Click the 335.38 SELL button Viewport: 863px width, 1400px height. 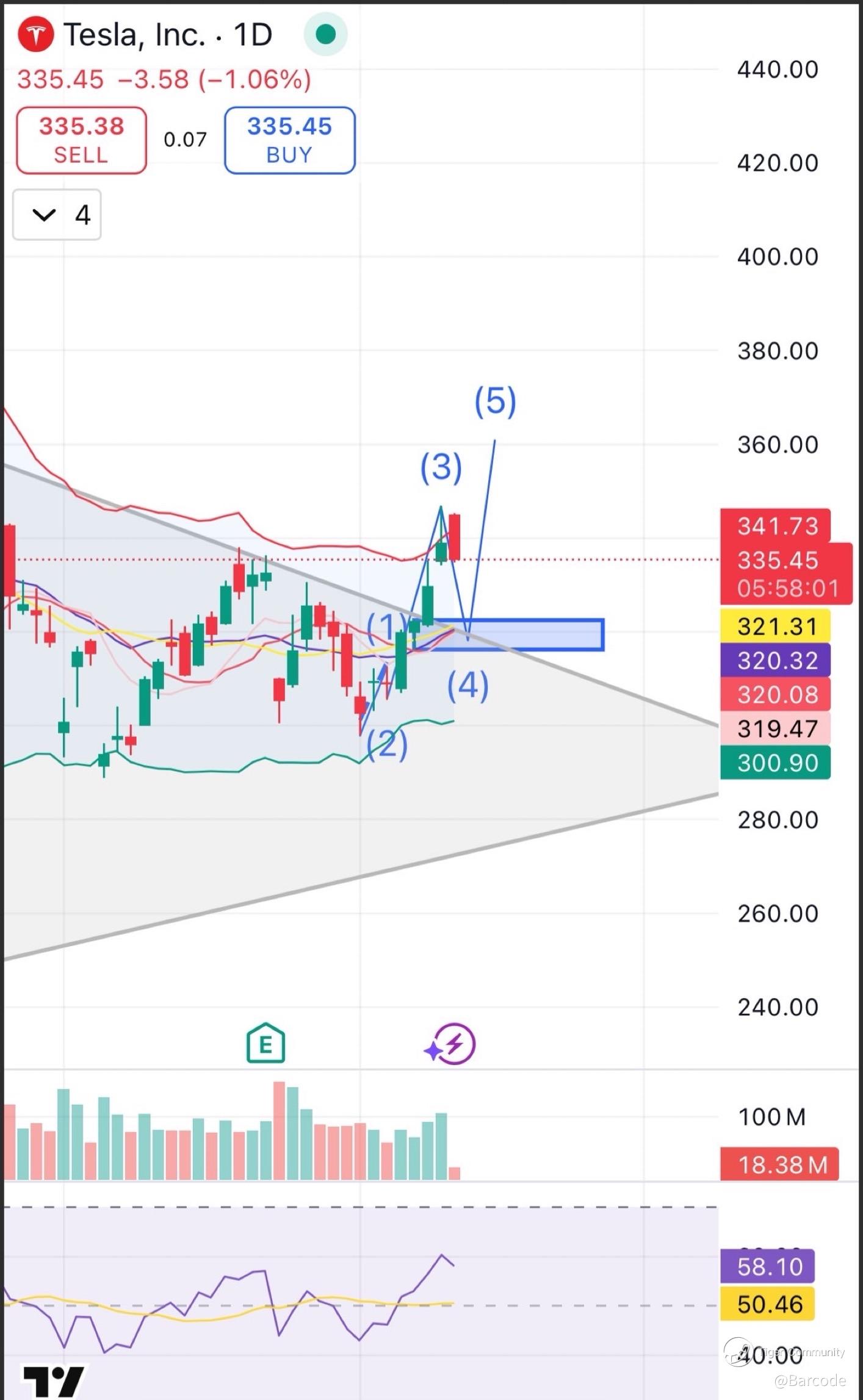[x=81, y=140]
